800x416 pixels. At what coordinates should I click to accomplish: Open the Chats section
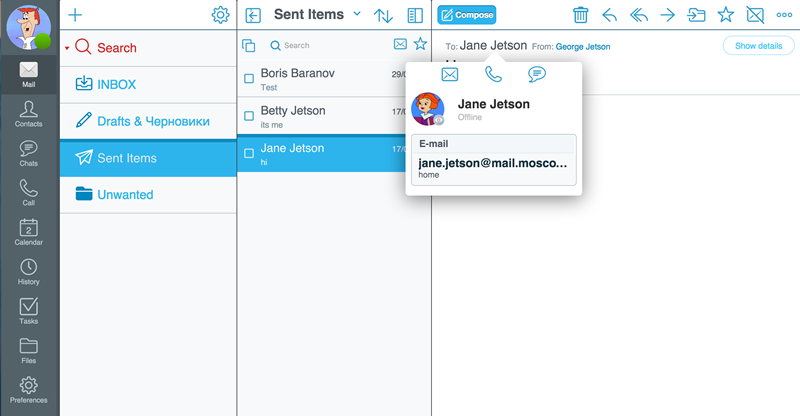coord(29,153)
